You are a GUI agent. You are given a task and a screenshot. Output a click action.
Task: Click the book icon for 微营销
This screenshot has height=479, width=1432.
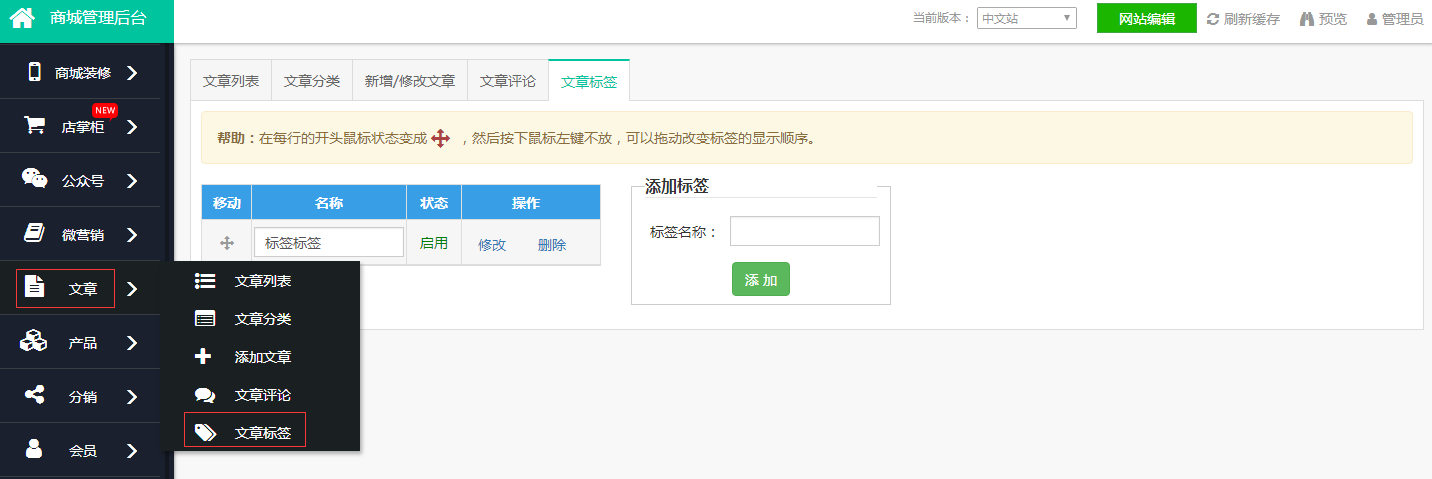coord(35,233)
